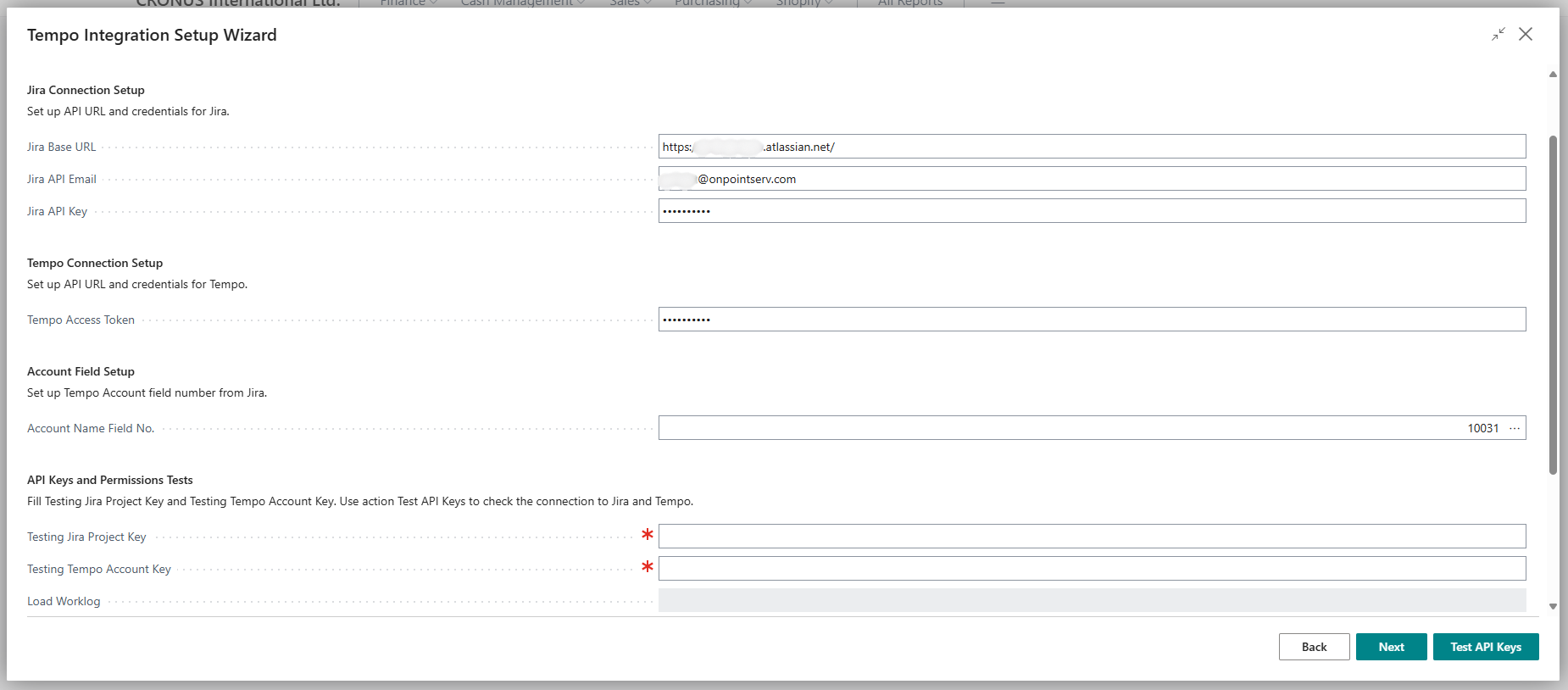Focus the Jira Base URL field
Viewport: 1568px width, 690px height.
point(1092,147)
